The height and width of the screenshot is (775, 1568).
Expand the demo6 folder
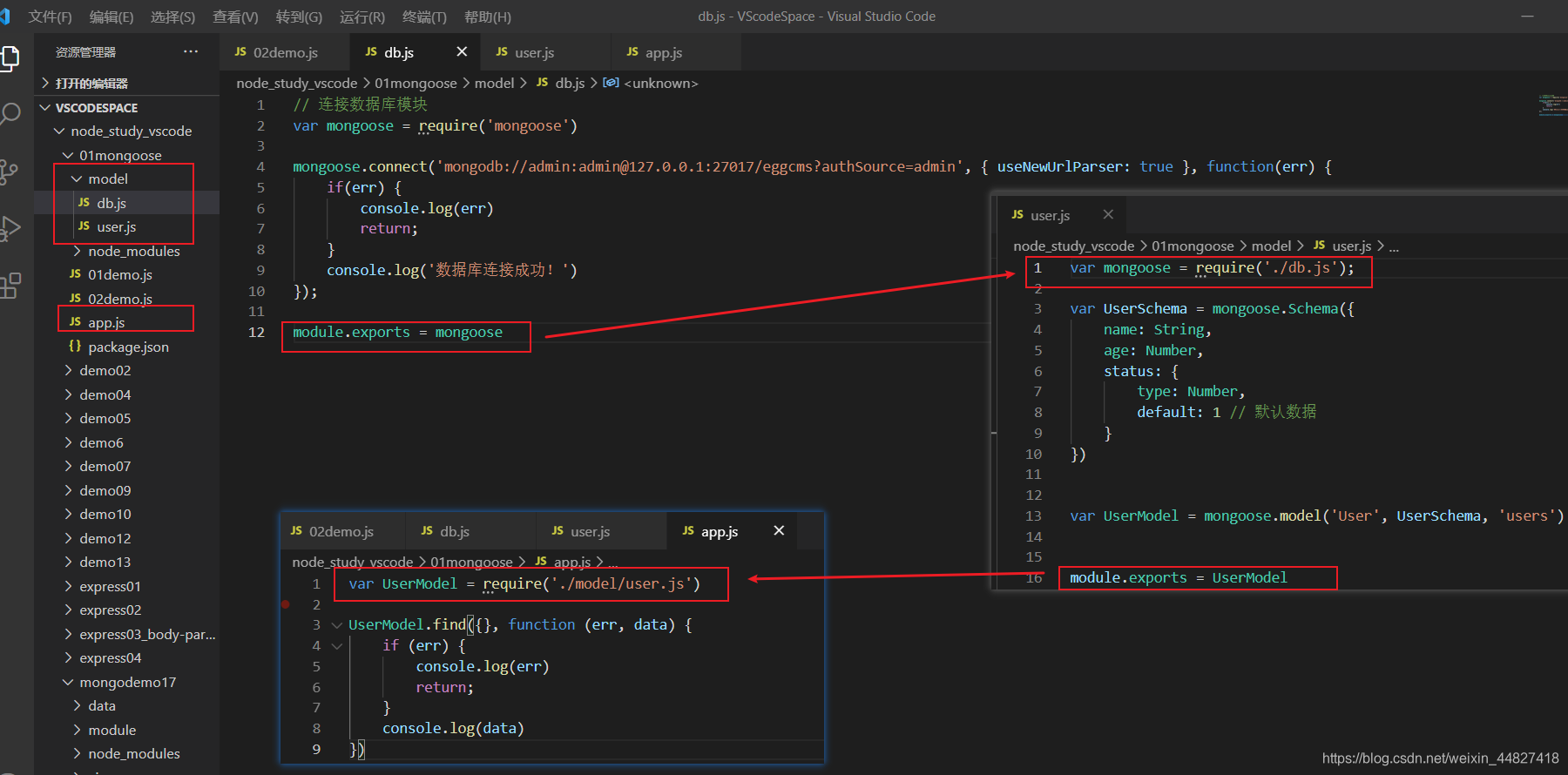coord(68,442)
